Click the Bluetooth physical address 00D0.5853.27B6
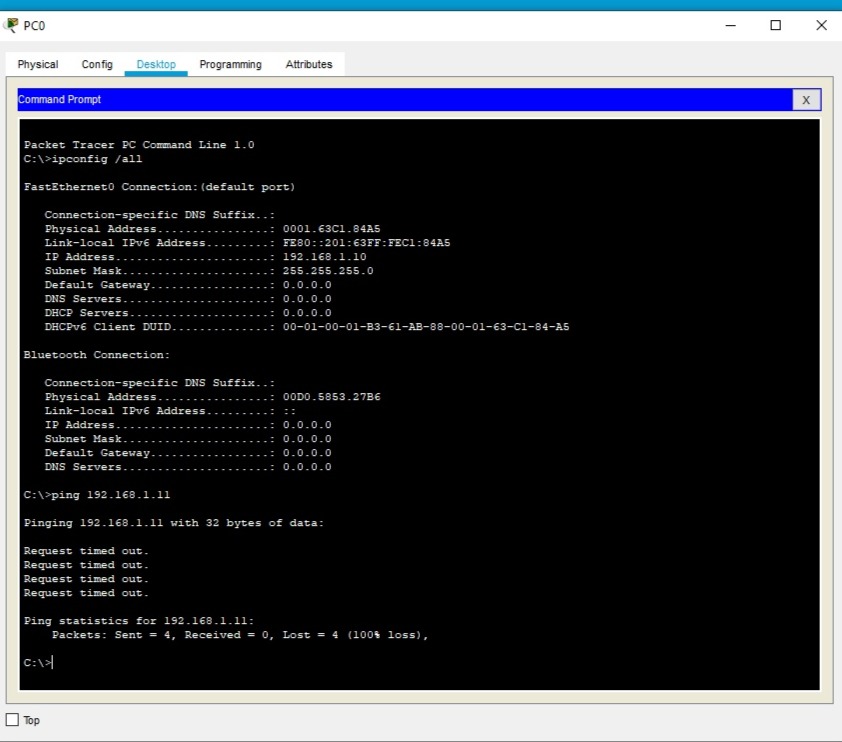 331,397
